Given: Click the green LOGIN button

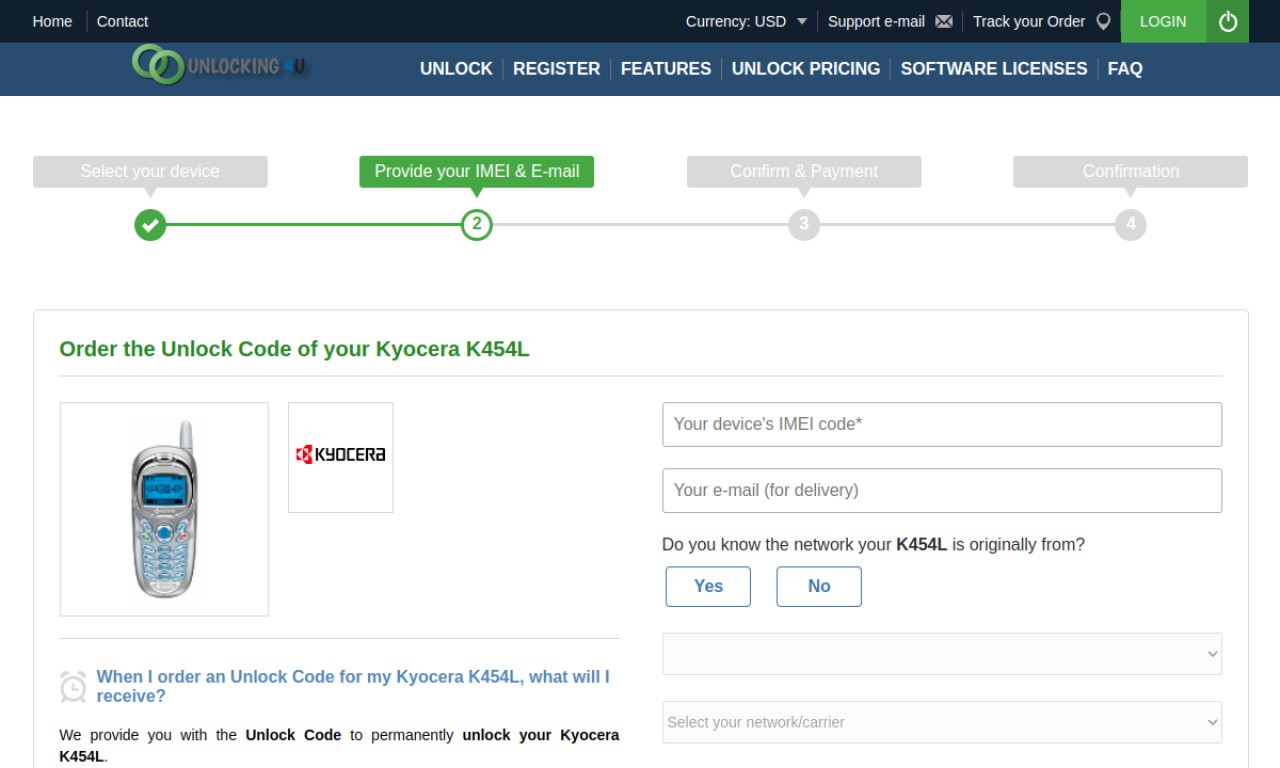Looking at the screenshot, I should [x=1163, y=21].
